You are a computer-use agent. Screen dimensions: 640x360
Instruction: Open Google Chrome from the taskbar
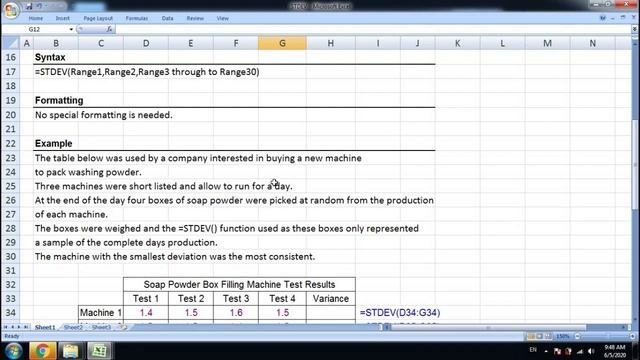click(x=42, y=351)
